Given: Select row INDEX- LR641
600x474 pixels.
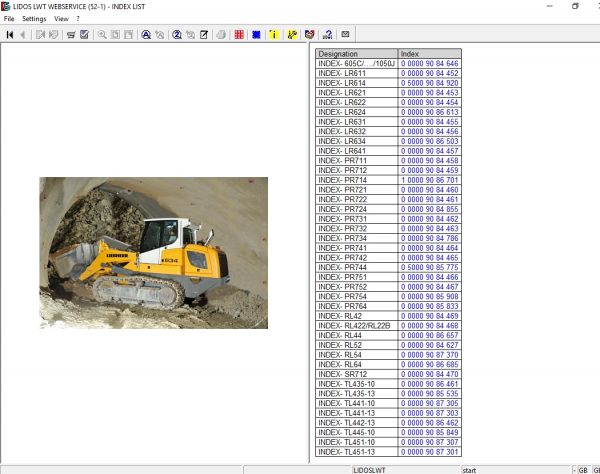Looking at the screenshot, I should tap(388, 151).
